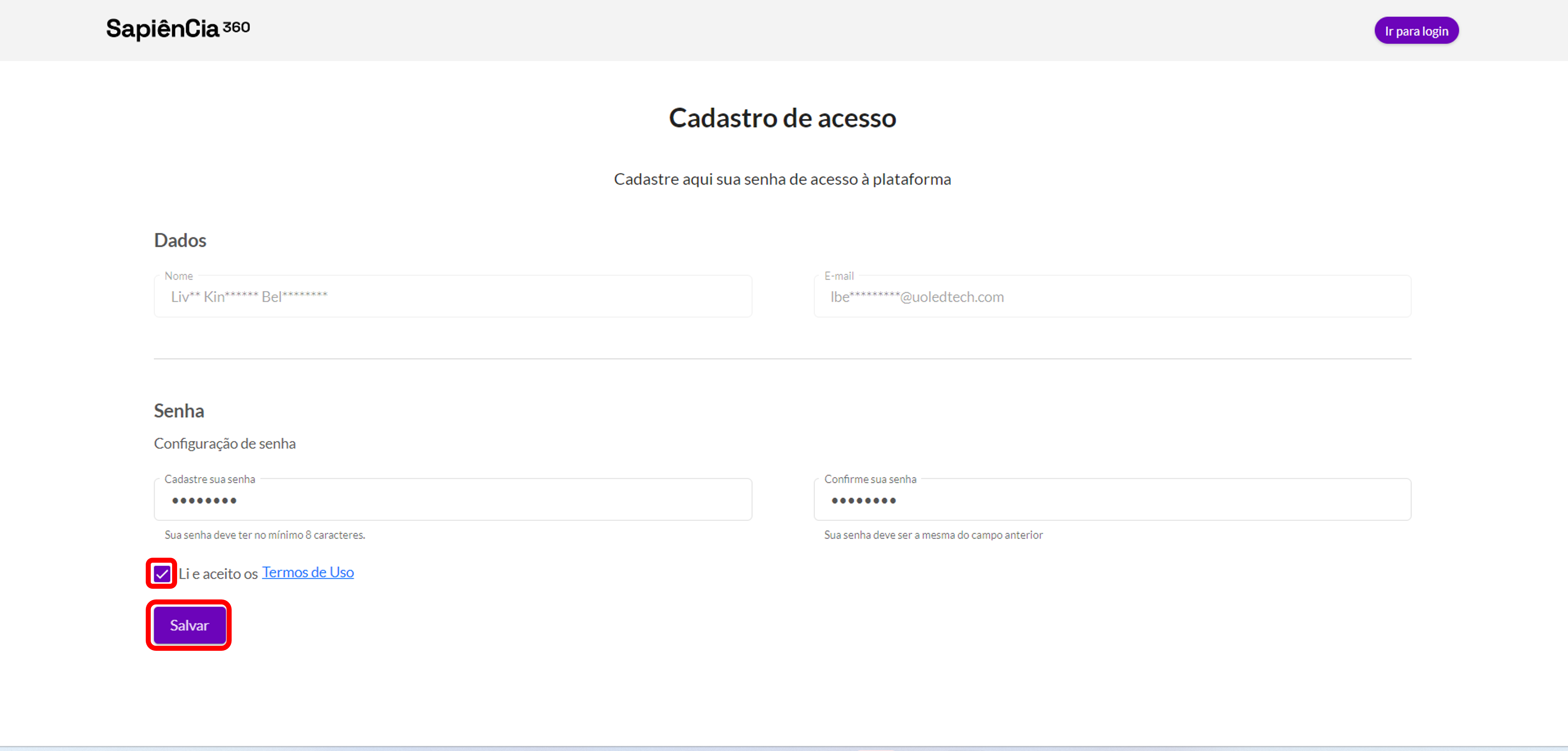Open the Termos de Uso link
This screenshot has width=1568, height=751.
coord(308,573)
